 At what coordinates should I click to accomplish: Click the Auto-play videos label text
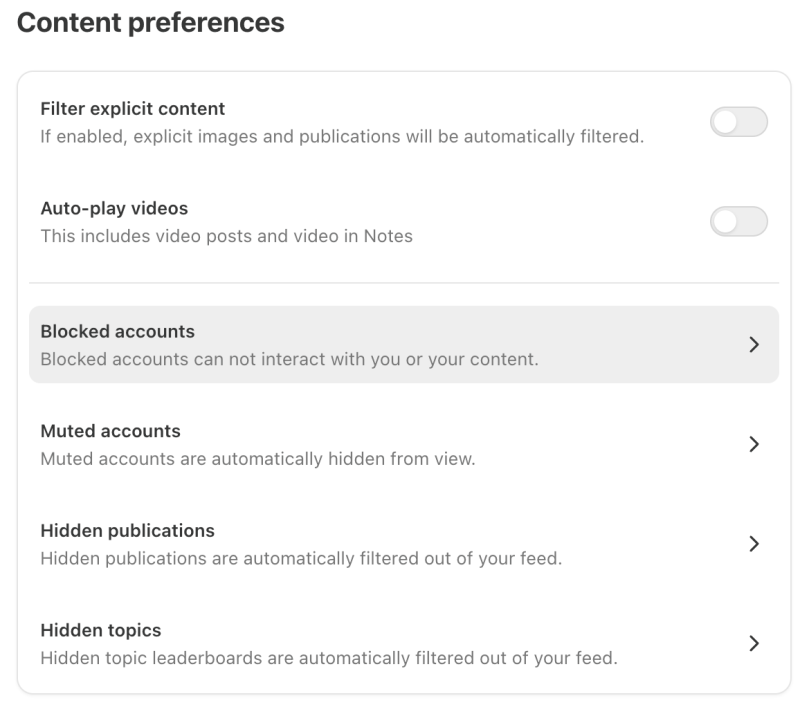click(x=114, y=209)
